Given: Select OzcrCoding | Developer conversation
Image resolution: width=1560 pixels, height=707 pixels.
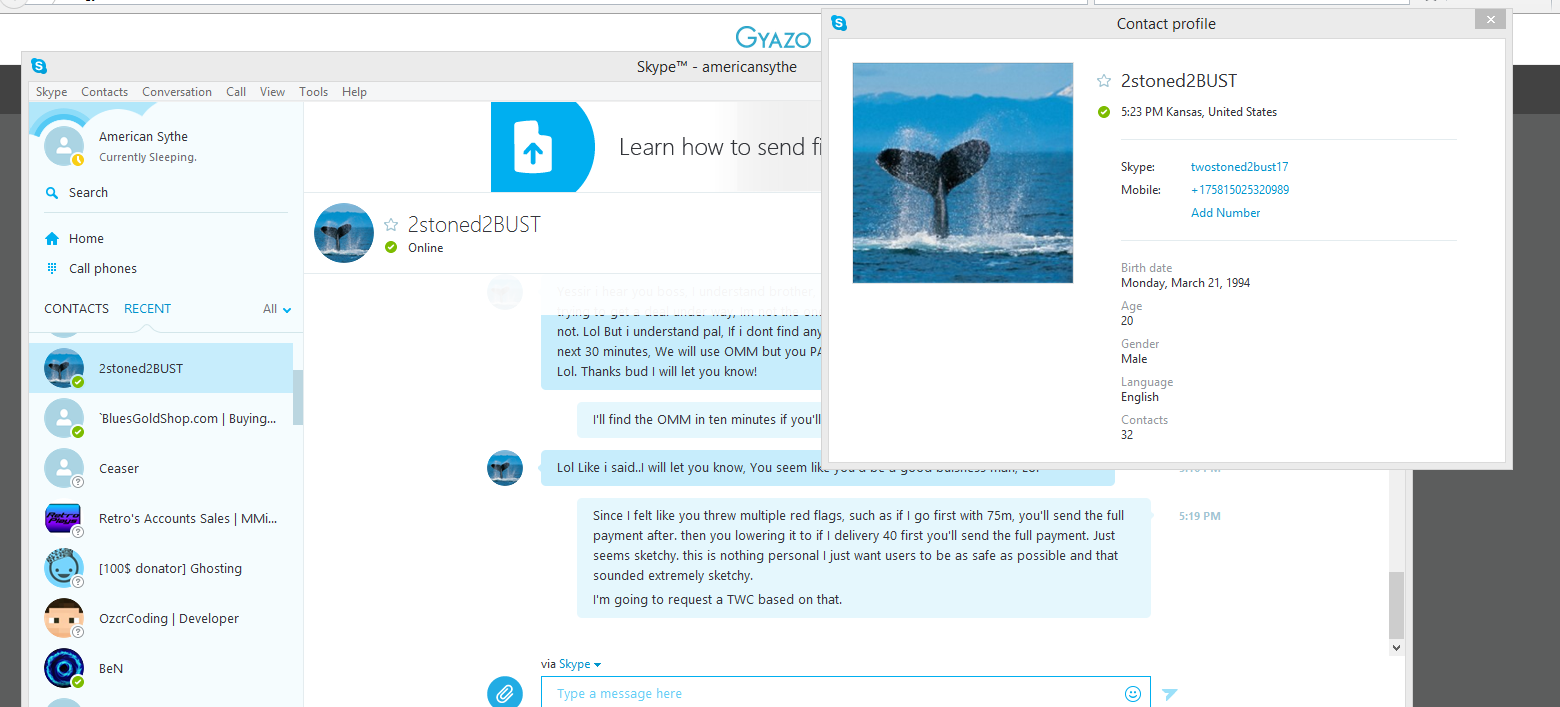Looking at the screenshot, I should click(x=161, y=618).
